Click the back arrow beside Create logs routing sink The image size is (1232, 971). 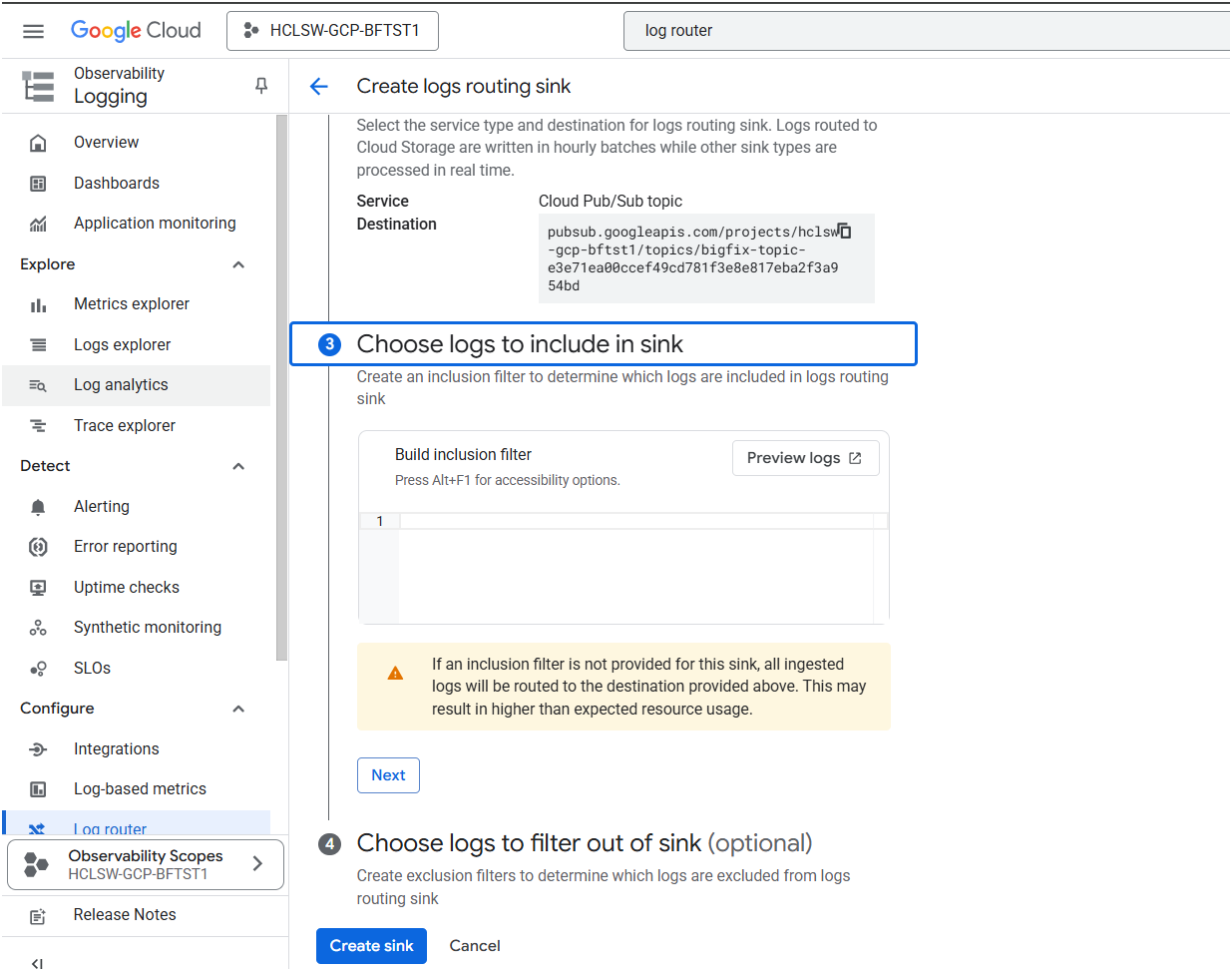[x=319, y=87]
